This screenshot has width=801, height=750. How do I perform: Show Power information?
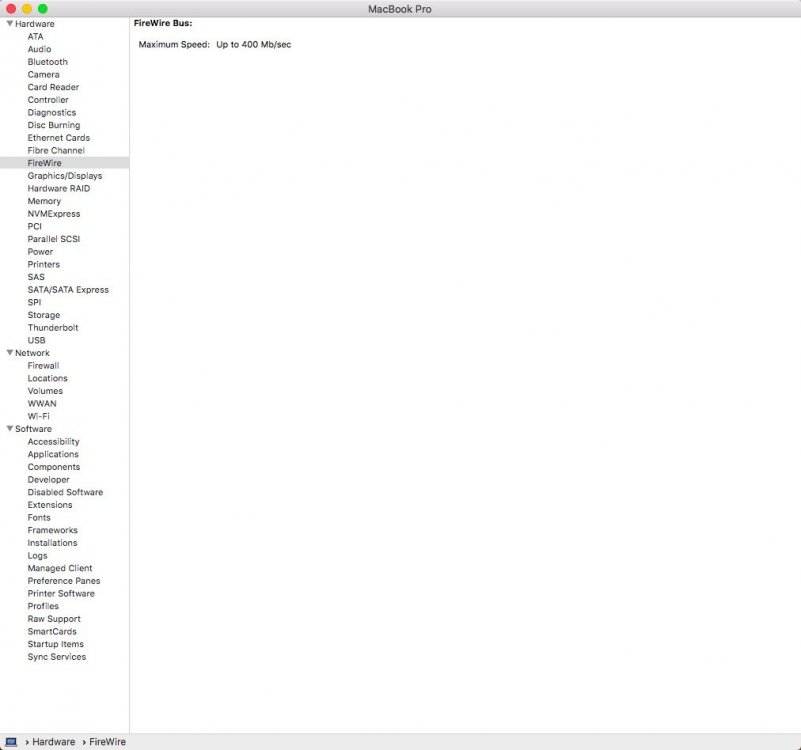coord(40,252)
